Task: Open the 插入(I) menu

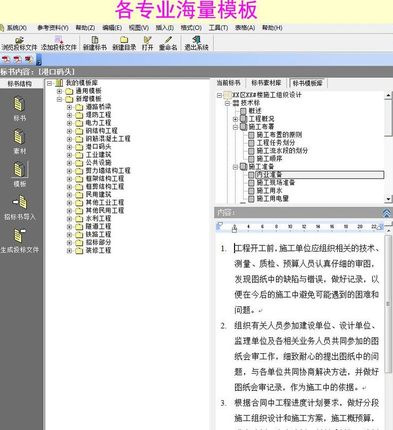Action: click(x=165, y=28)
